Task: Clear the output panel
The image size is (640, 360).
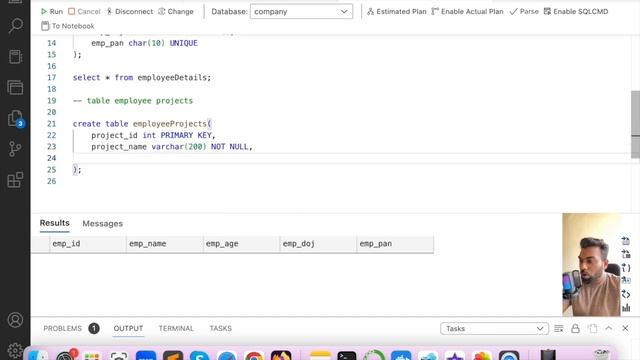Action: pos(559,329)
